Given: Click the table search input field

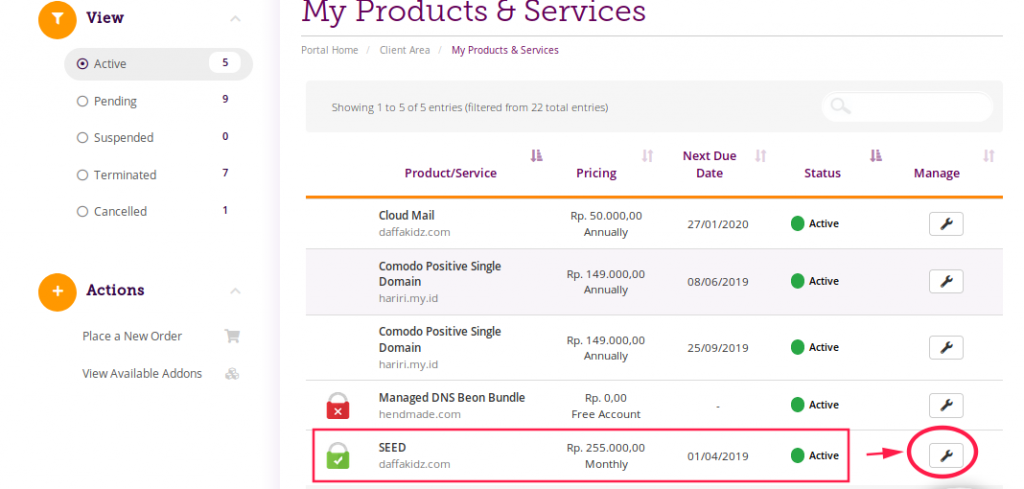Looking at the screenshot, I should pos(908,106).
